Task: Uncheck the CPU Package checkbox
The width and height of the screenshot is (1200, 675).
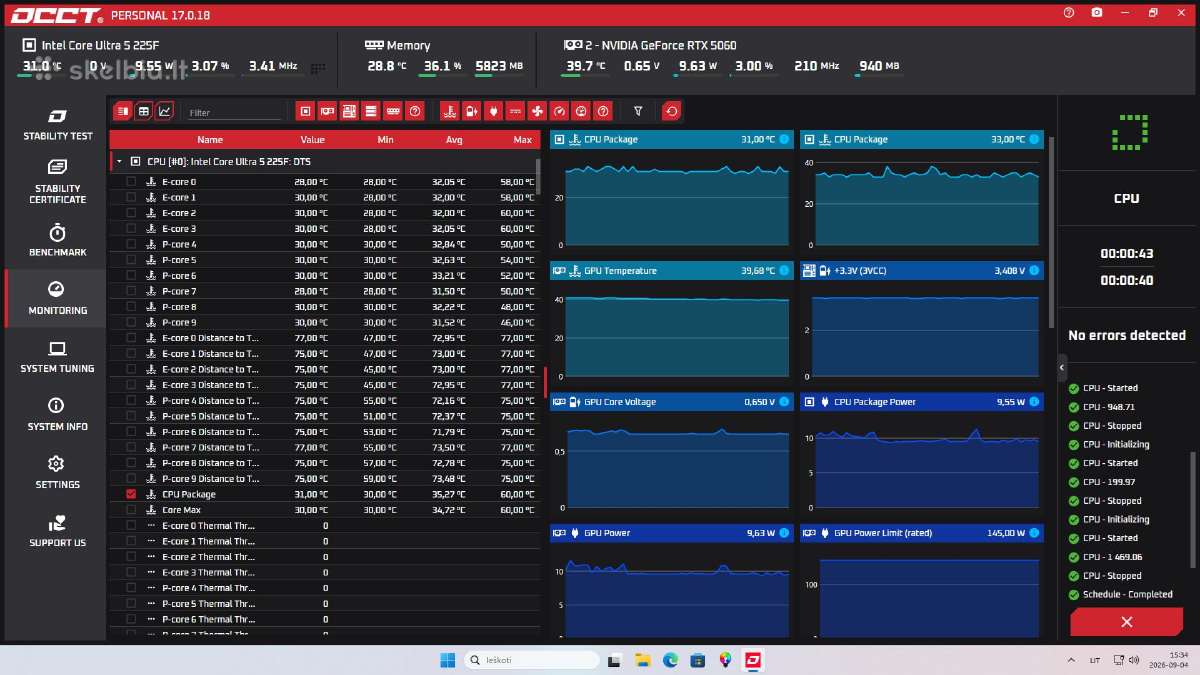Action: [131, 494]
